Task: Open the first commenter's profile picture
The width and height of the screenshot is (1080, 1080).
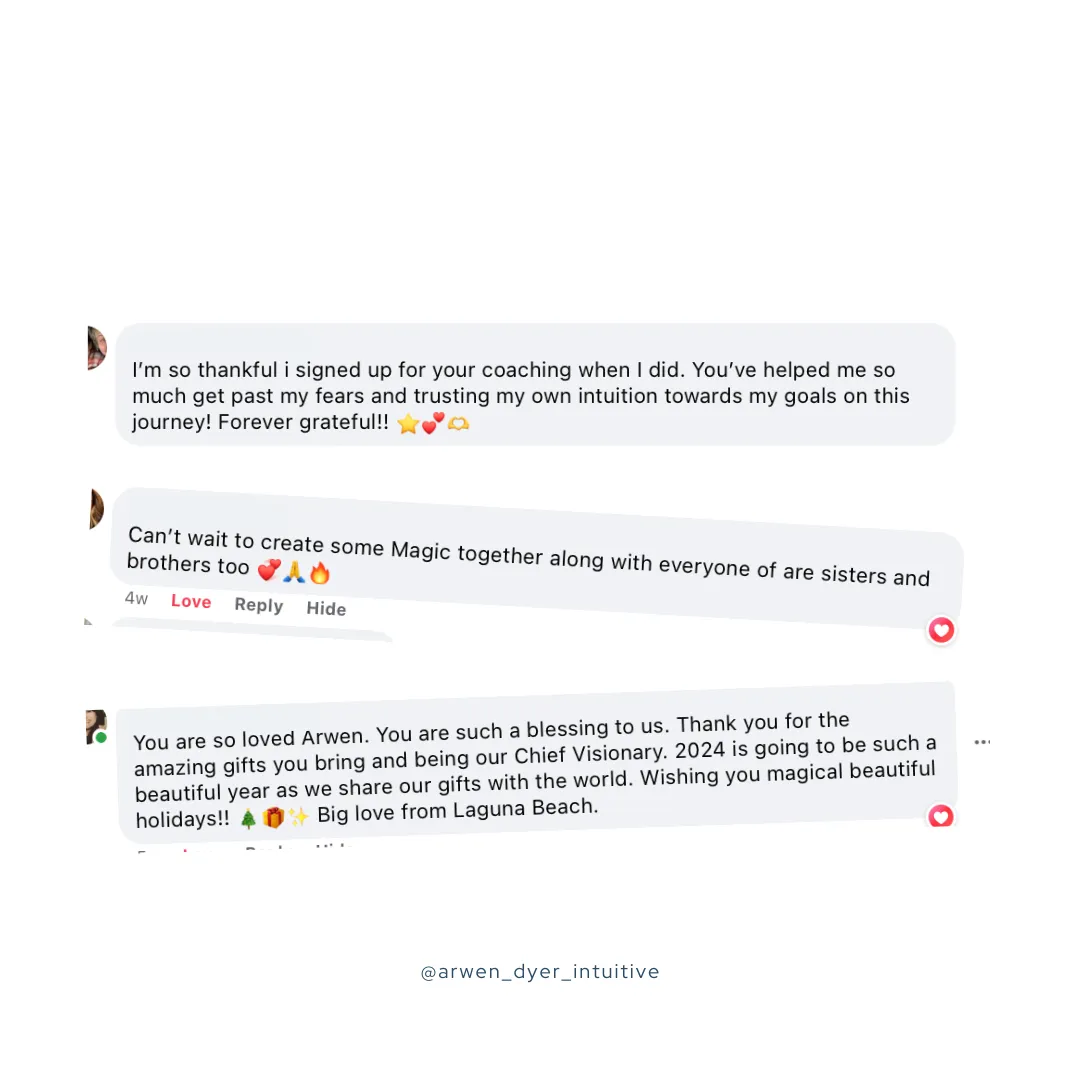Action: 97,348
